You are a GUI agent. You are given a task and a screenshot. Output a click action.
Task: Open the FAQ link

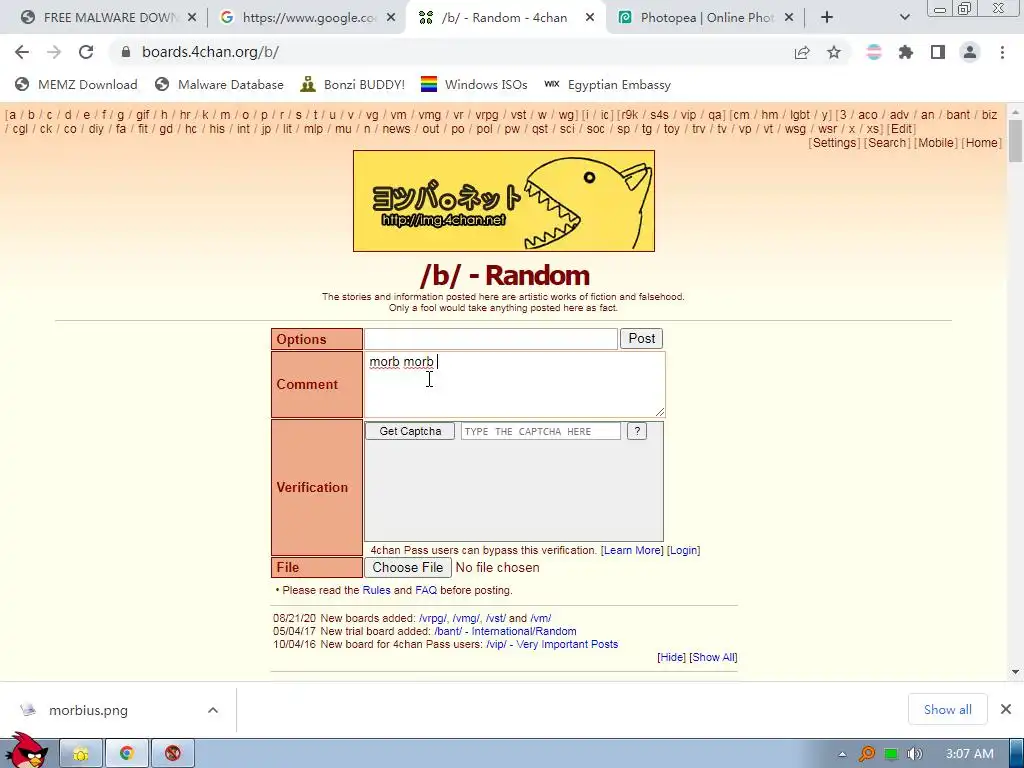pos(426,590)
